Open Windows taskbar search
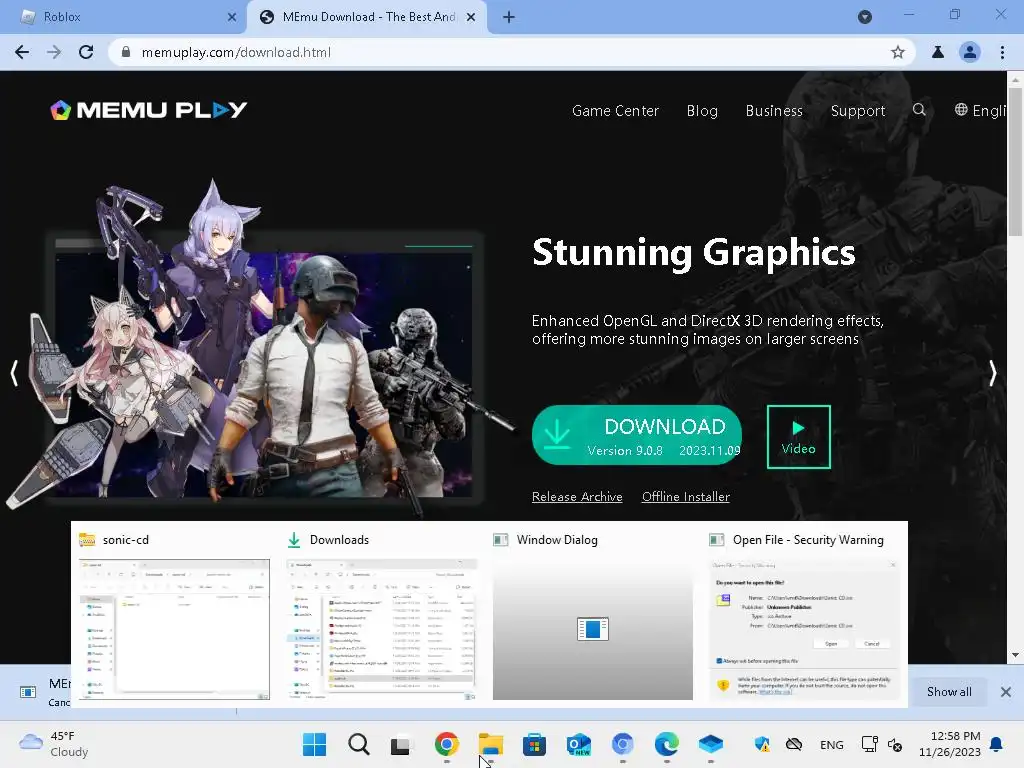The image size is (1024, 768). coord(359,744)
